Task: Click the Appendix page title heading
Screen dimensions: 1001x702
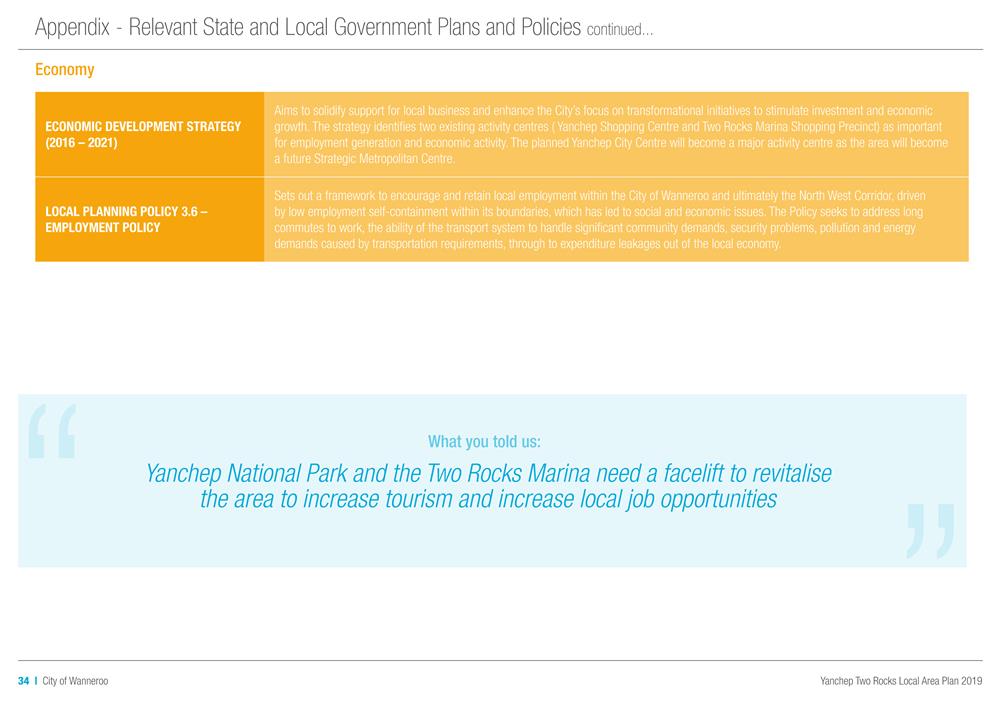Action: (x=308, y=27)
